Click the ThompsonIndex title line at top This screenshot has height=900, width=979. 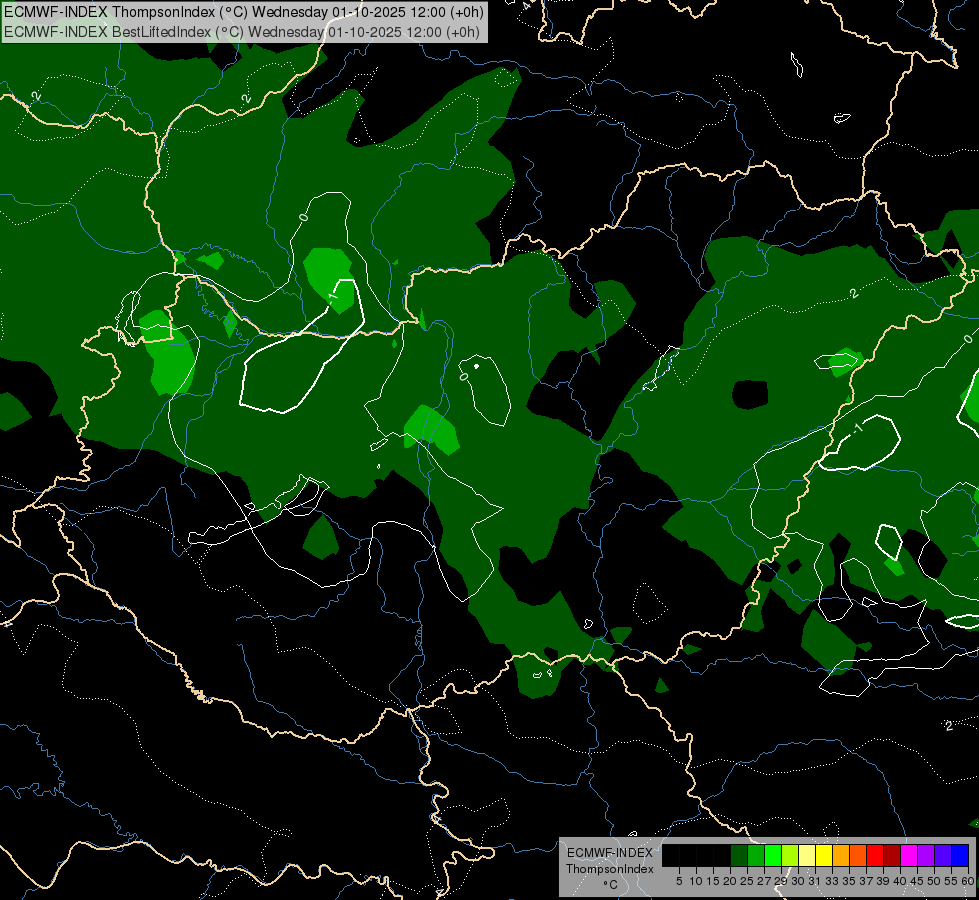click(244, 12)
